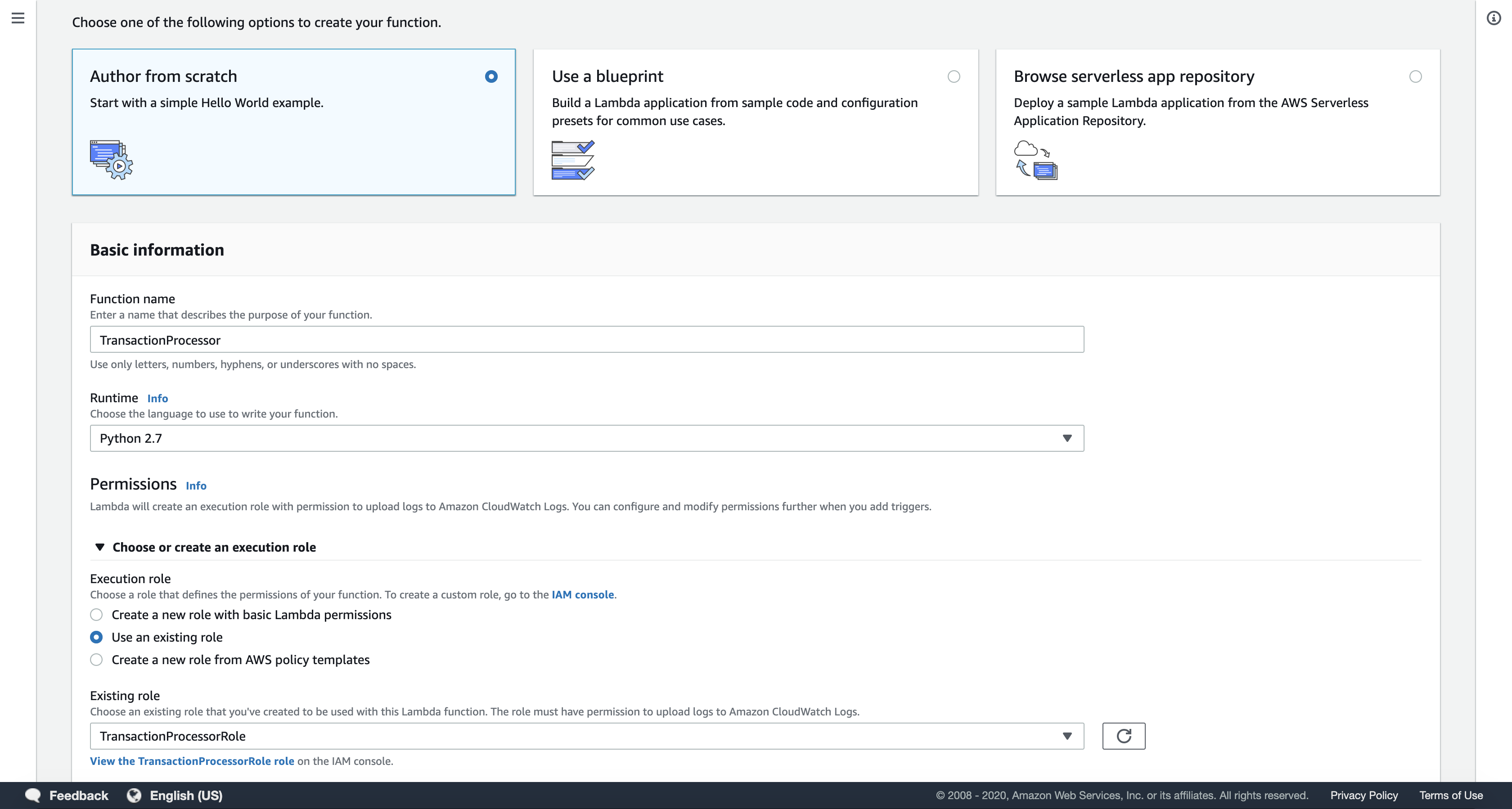The height and width of the screenshot is (809, 1512).
Task: Choose Create a new role with basic Lambda permissions
Action: coord(96,615)
